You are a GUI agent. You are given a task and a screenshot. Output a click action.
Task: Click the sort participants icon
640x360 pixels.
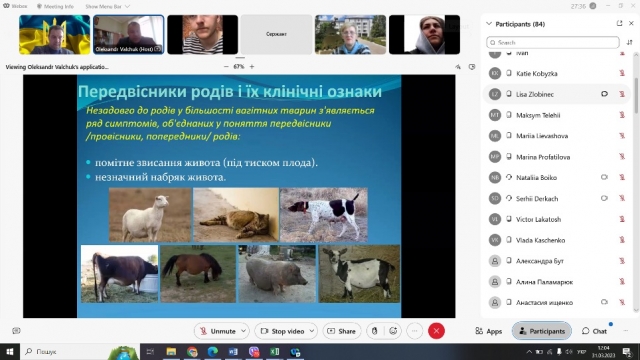(629, 42)
